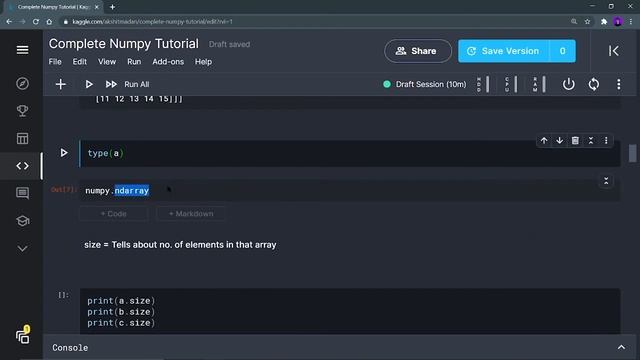Run the type(a) cell
The width and height of the screenshot is (640, 360).
click(x=64, y=153)
